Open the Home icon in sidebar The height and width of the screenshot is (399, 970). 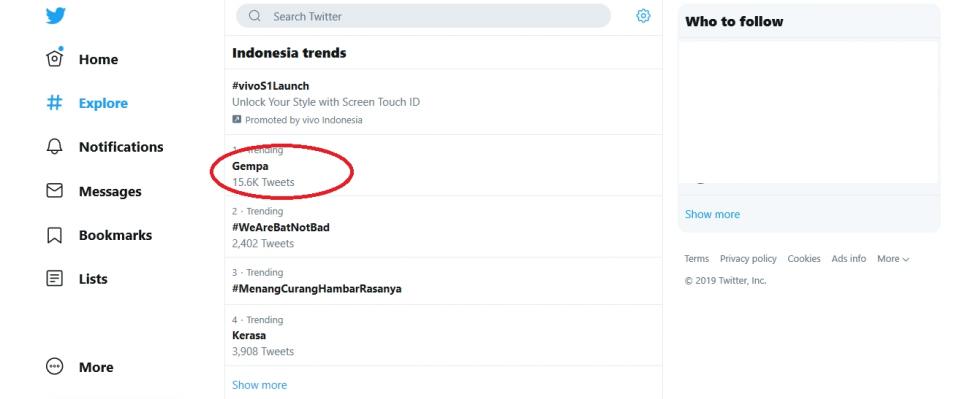(x=54, y=59)
